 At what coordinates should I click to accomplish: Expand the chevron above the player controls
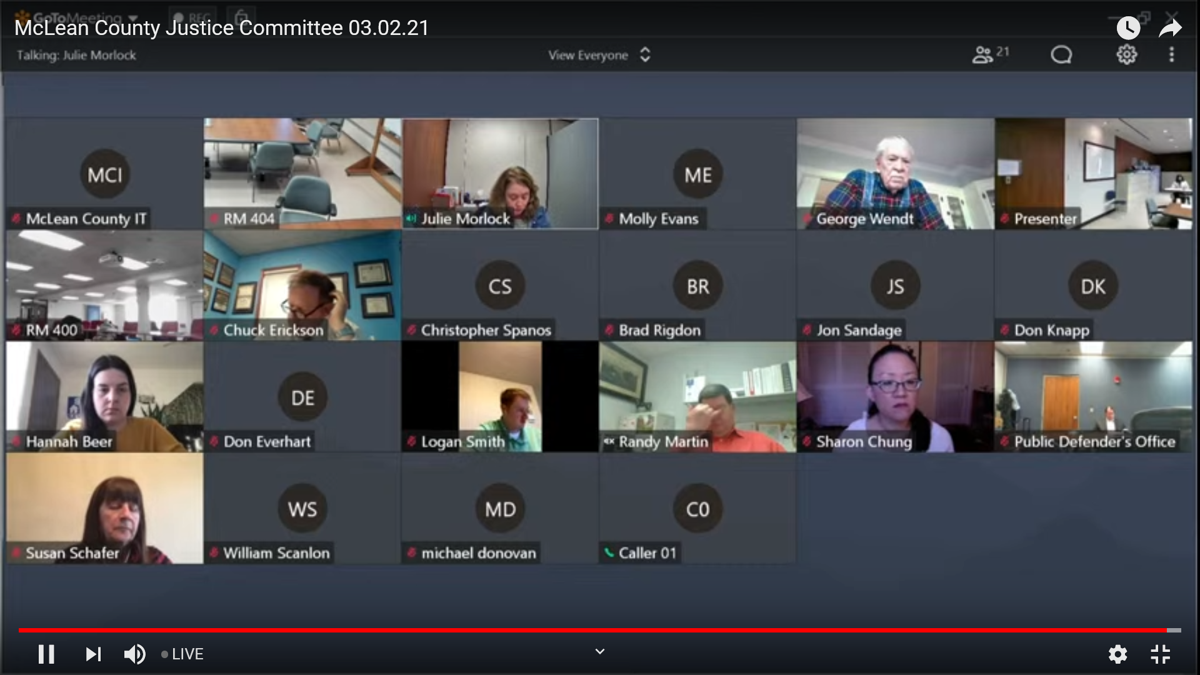tap(600, 651)
